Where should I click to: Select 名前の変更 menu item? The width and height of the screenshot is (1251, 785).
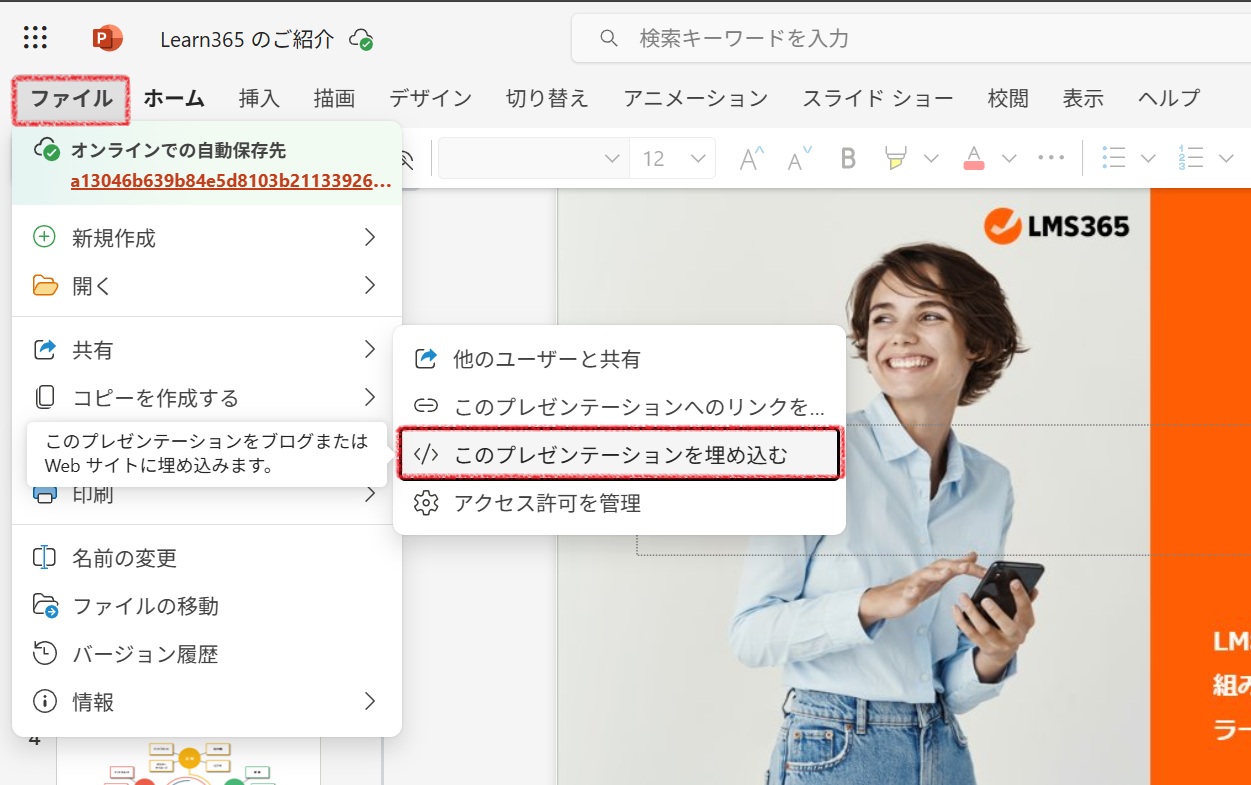207,558
